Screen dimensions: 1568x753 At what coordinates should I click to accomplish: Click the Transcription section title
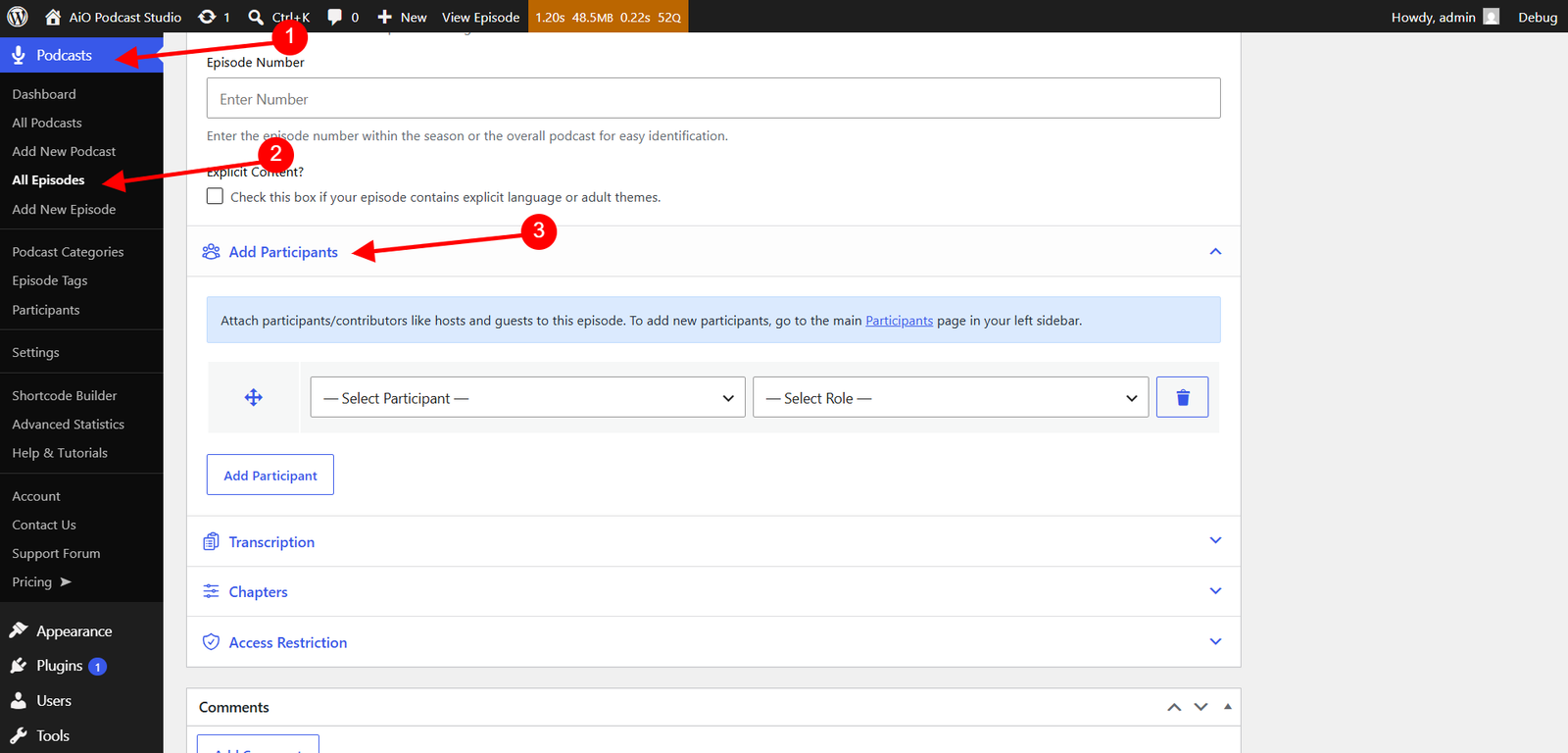coord(271,541)
